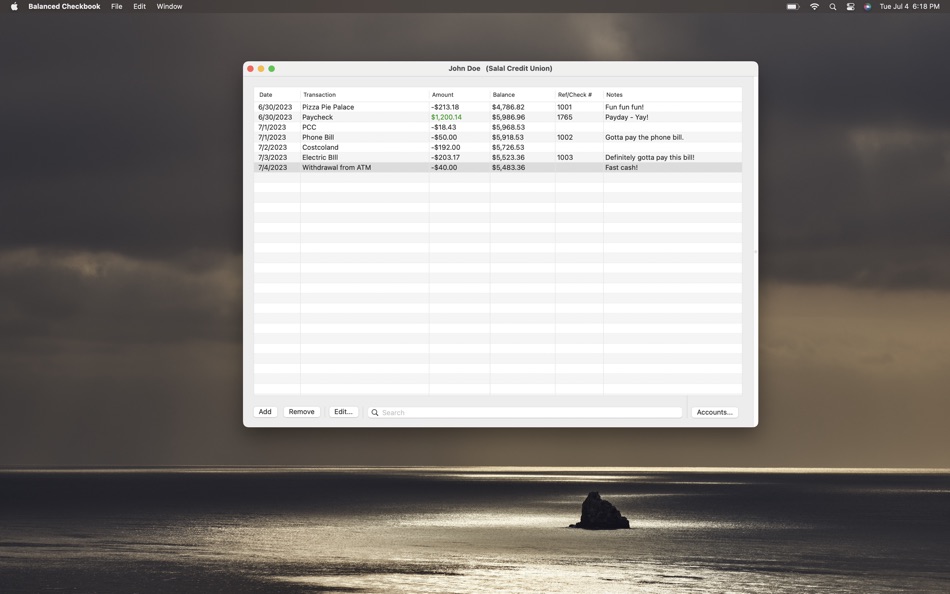Click the $5,918.53 balance cell

(508, 137)
